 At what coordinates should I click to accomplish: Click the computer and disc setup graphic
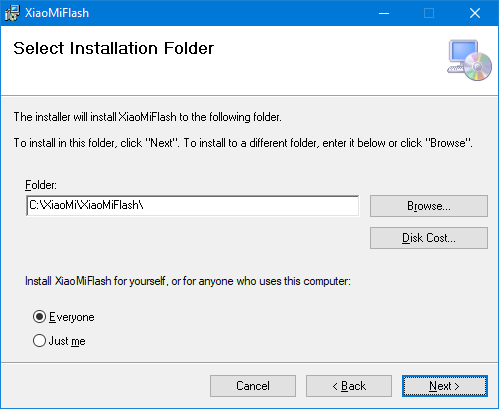coord(469,60)
